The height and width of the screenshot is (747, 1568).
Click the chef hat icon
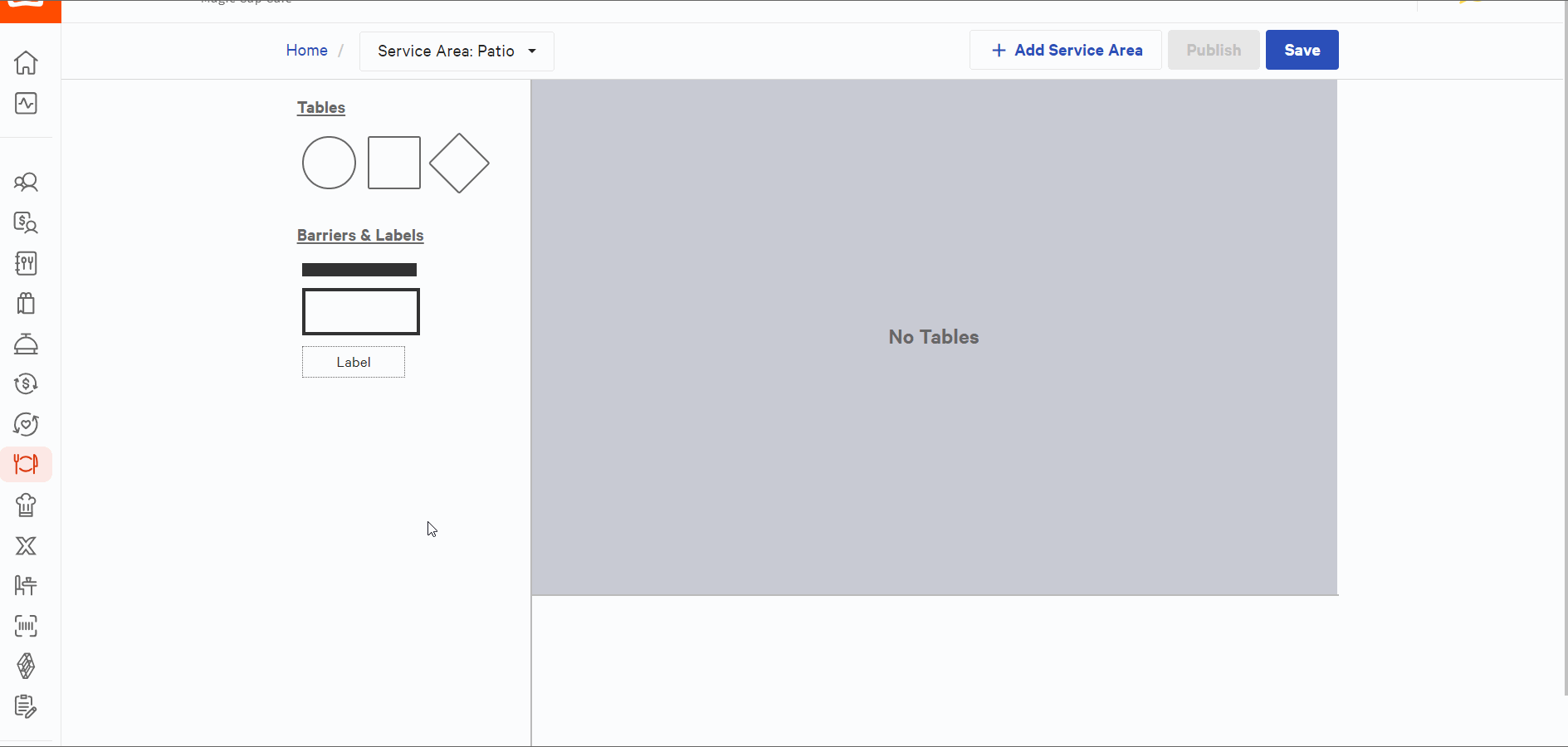coord(26,505)
